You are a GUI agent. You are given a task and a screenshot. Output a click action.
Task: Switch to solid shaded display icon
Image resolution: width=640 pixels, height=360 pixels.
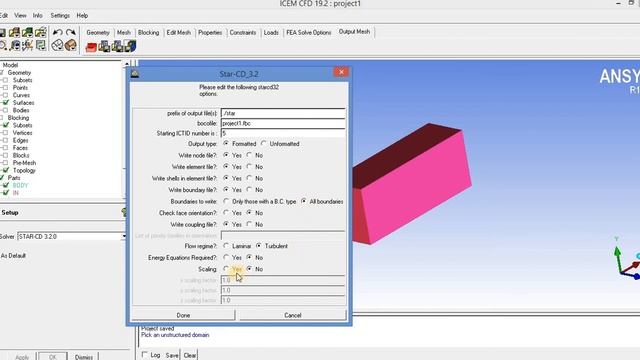pos(71,45)
